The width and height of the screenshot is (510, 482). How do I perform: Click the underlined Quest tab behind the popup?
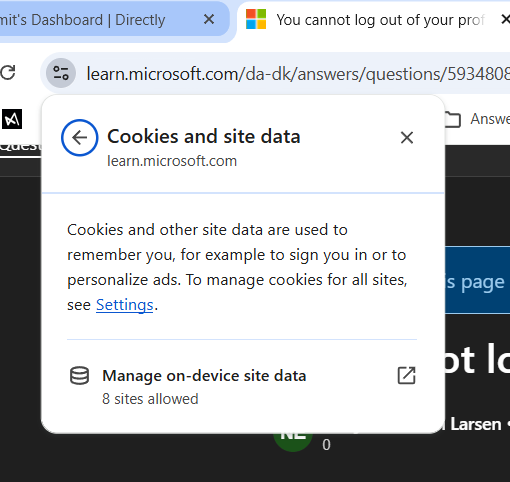(21, 147)
